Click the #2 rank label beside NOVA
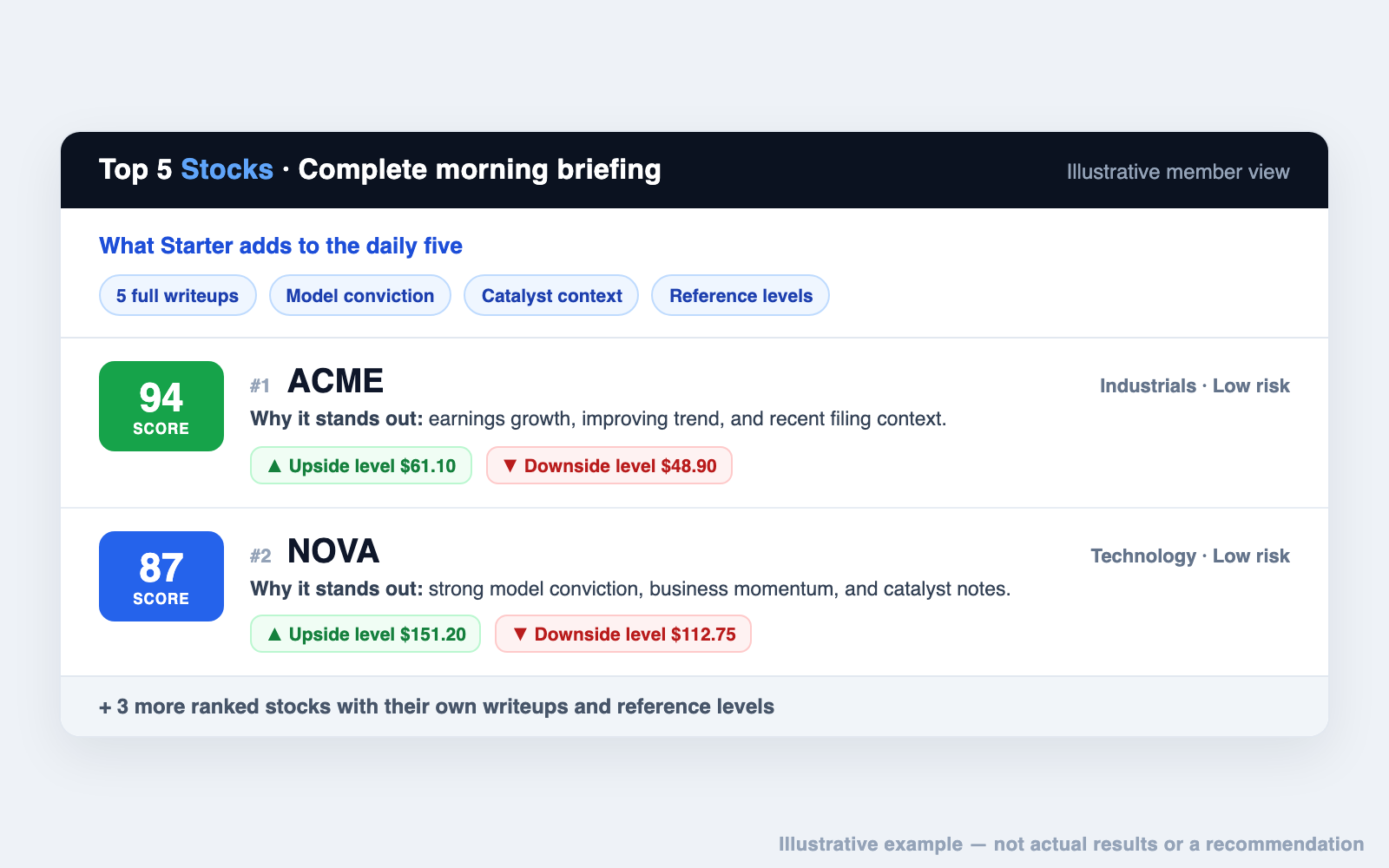The height and width of the screenshot is (868, 1389). pyautogui.click(x=260, y=556)
